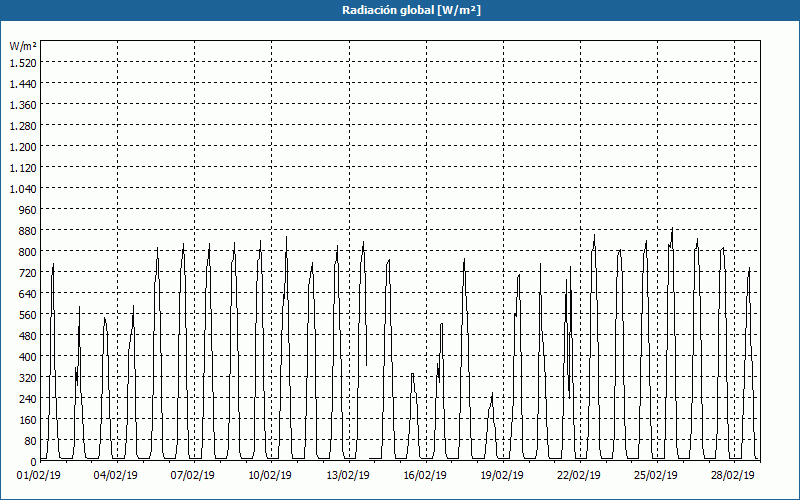Select the 10/02/19 x-axis date
The height and width of the screenshot is (500, 800).
pos(271,475)
